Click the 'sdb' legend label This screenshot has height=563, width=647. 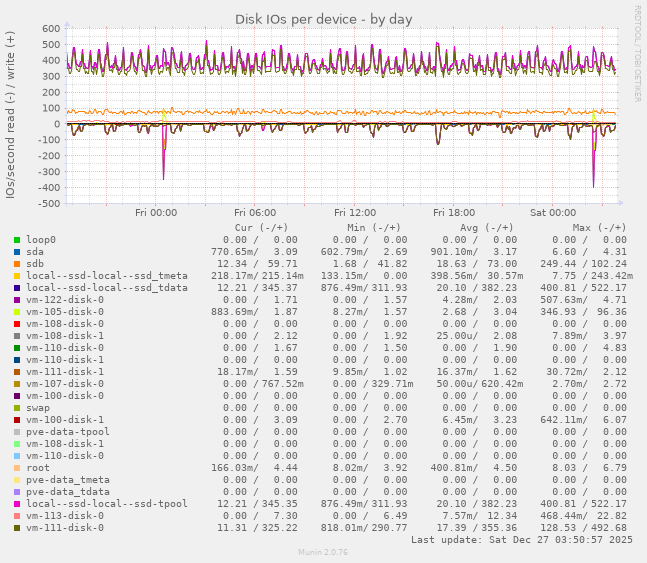coord(35,264)
